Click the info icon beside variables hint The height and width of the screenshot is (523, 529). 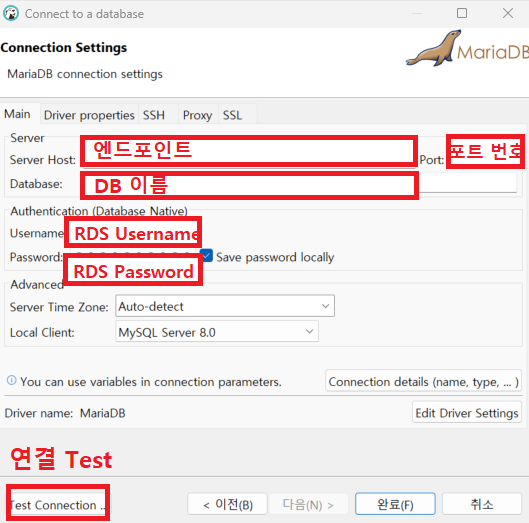[11, 380]
